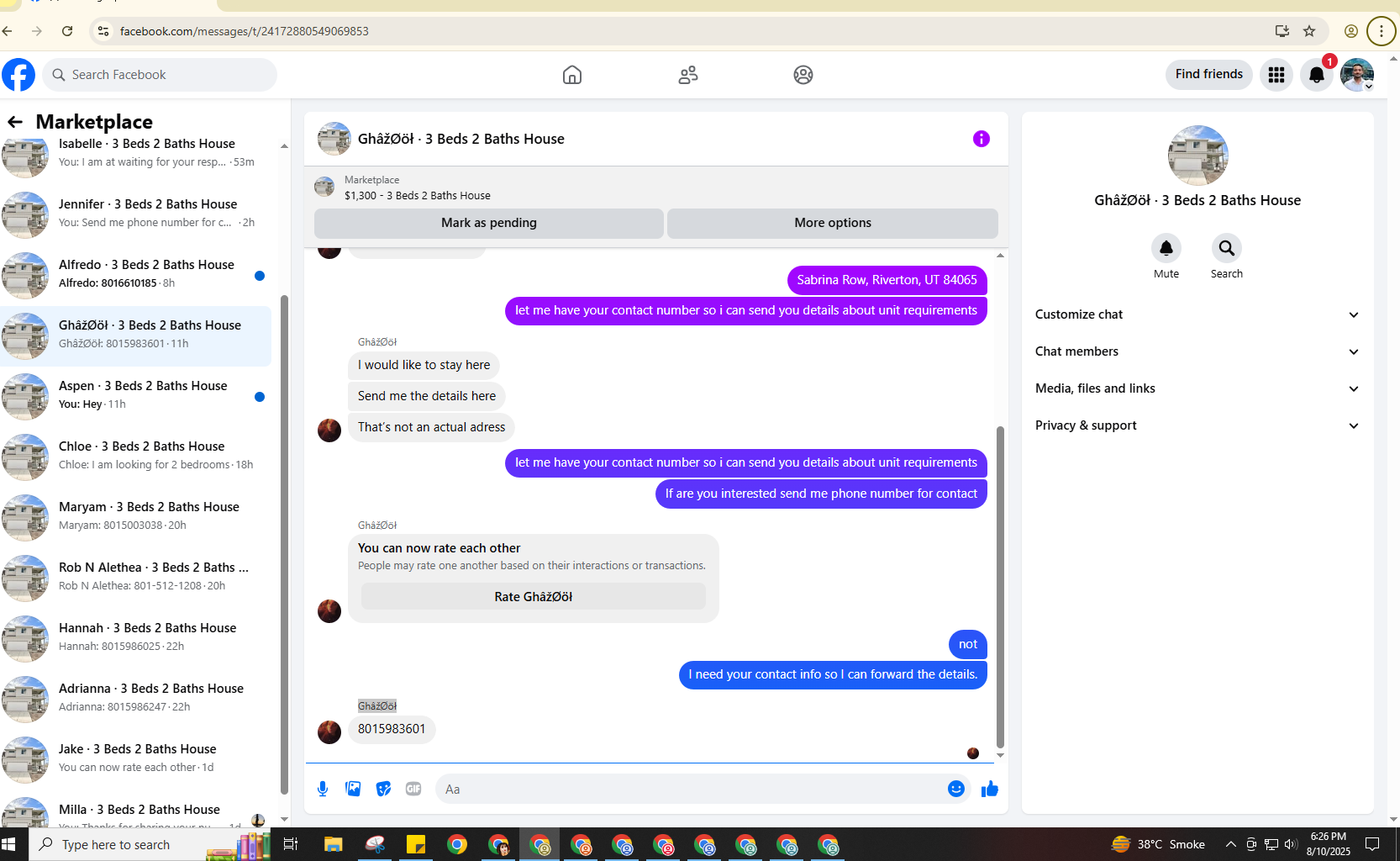View site information icon in address bar

(103, 31)
